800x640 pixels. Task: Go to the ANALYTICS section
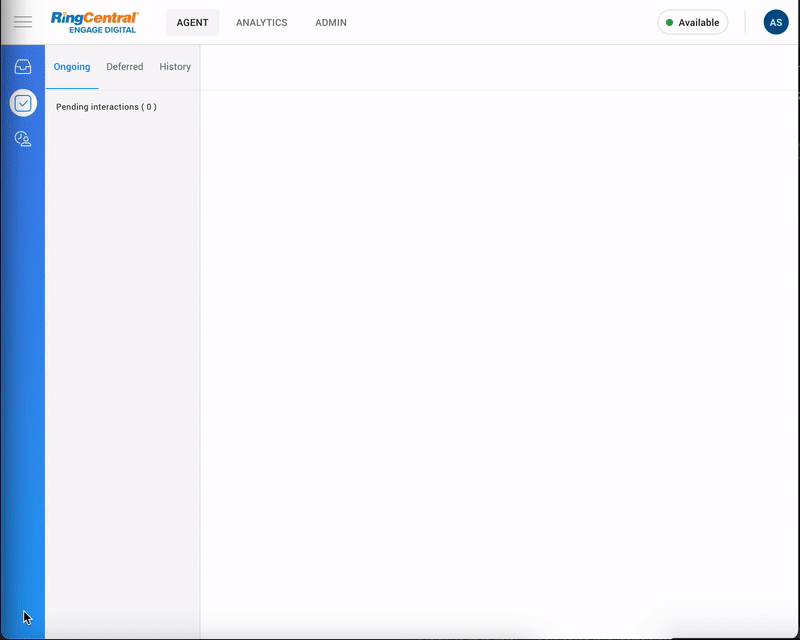pos(261,22)
